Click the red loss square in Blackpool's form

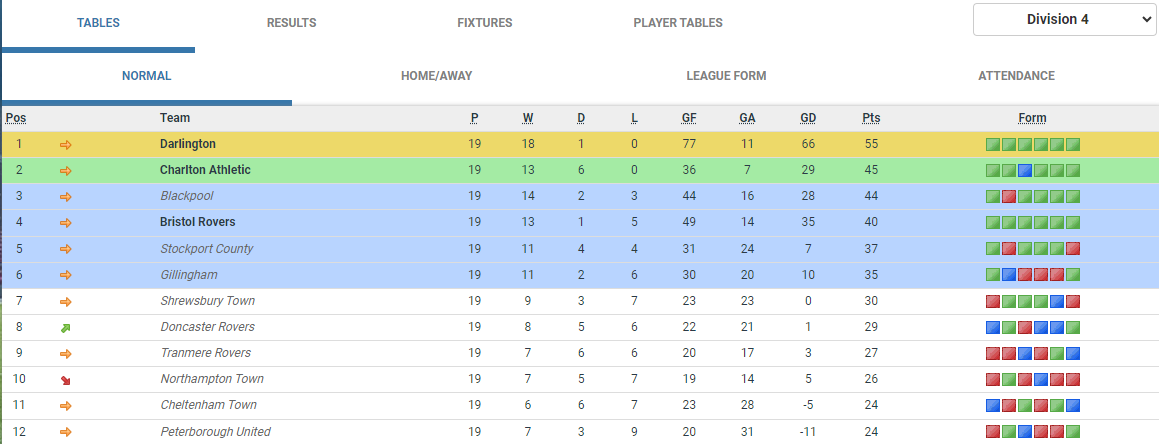coord(1009,197)
